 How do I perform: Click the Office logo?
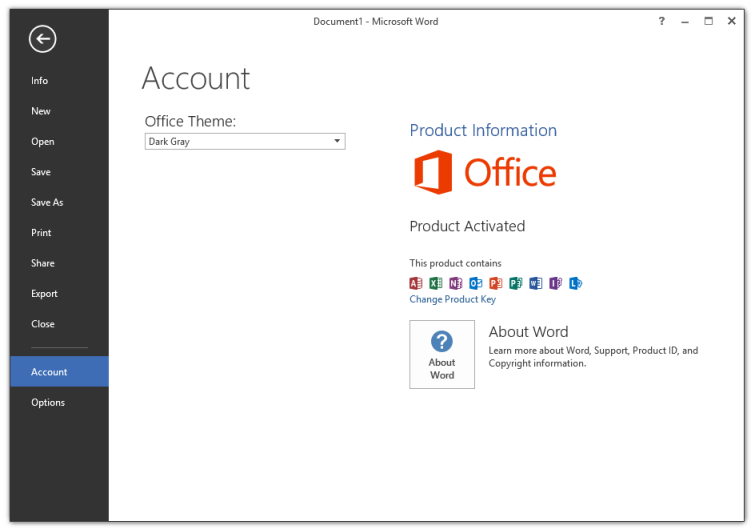(485, 172)
